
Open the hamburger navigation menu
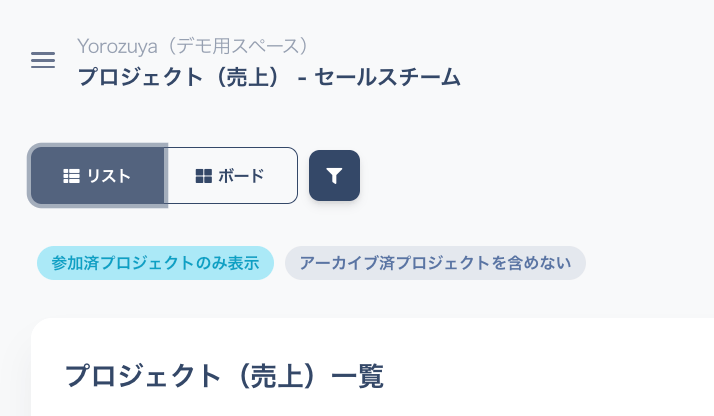(43, 60)
